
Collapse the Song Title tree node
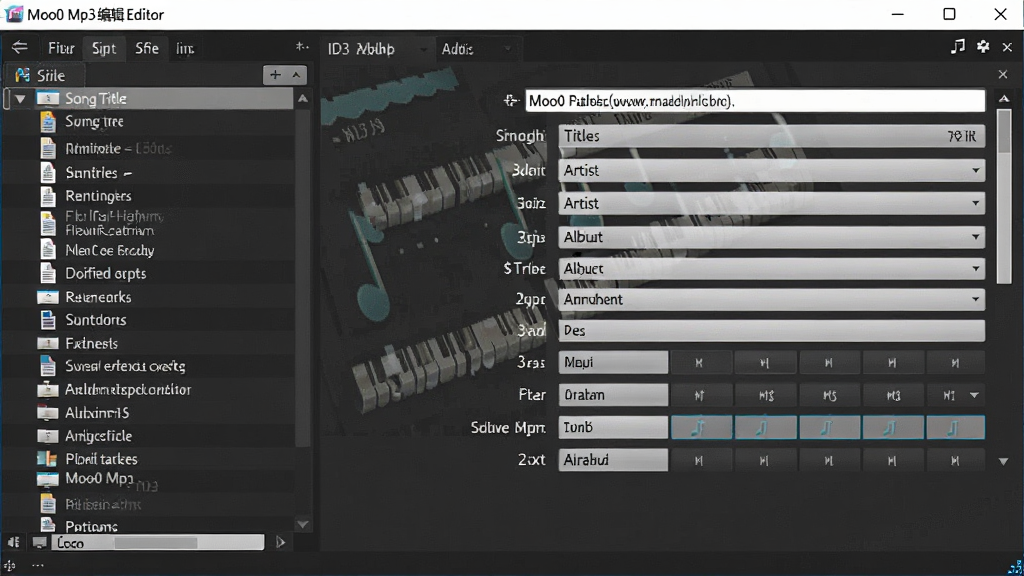coord(20,99)
